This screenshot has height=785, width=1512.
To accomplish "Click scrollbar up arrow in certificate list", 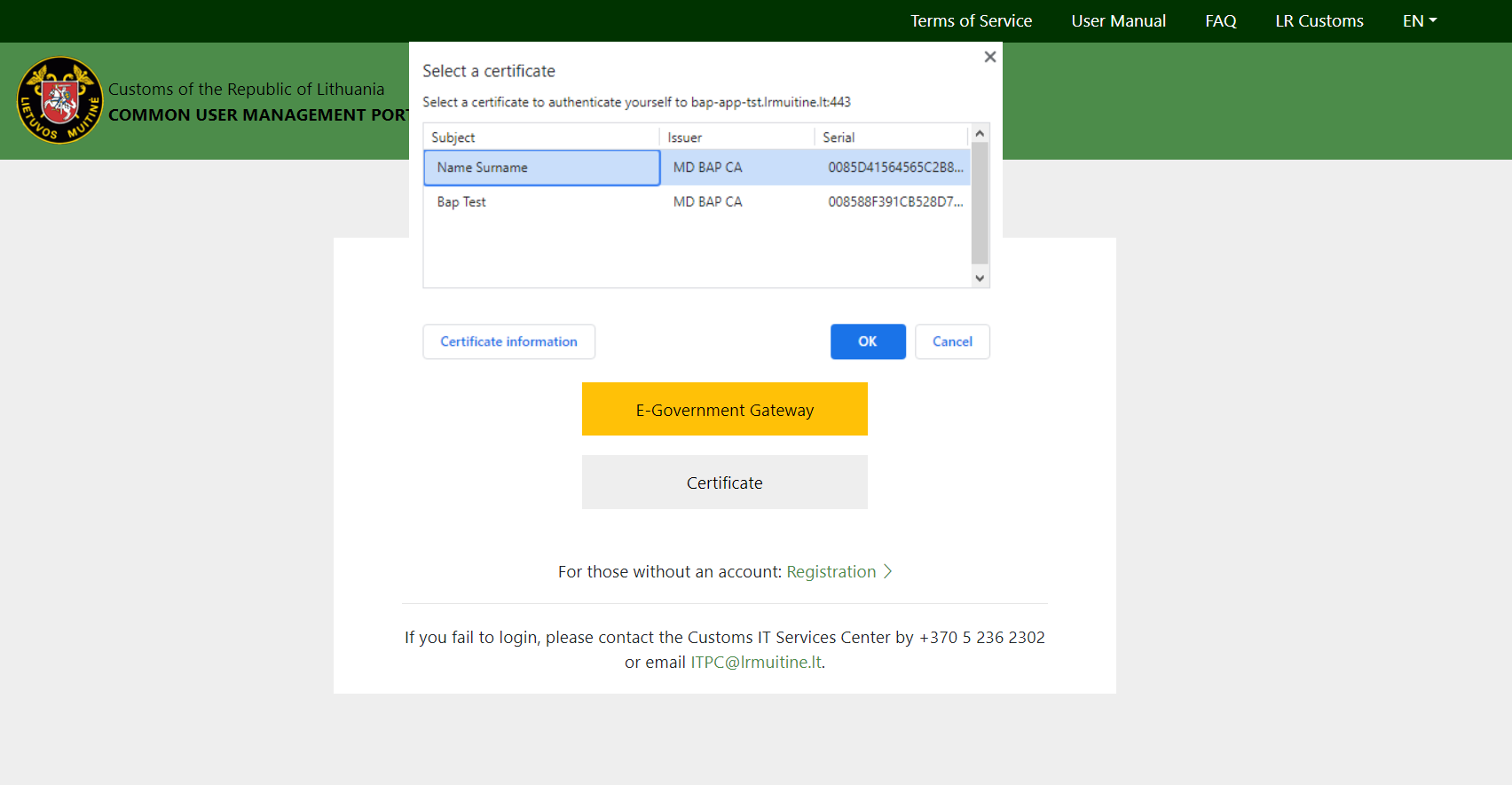I will point(980,133).
